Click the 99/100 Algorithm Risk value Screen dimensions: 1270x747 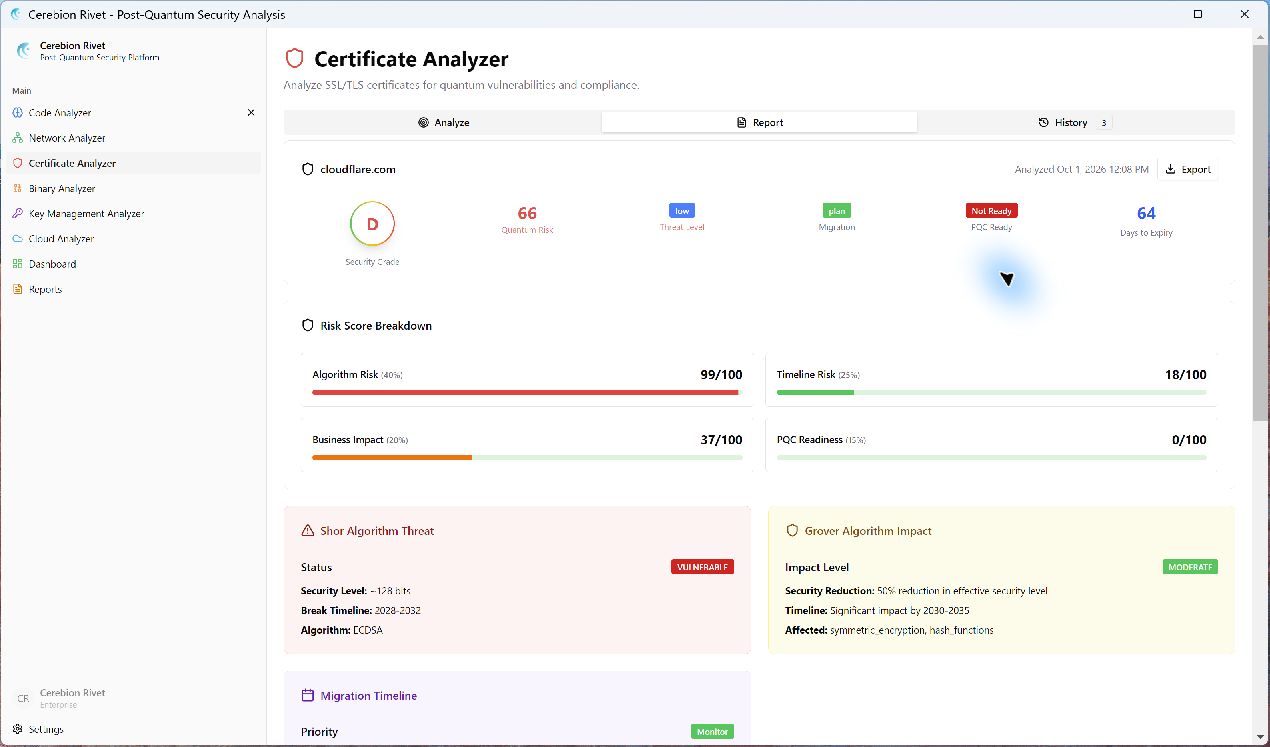pos(721,375)
